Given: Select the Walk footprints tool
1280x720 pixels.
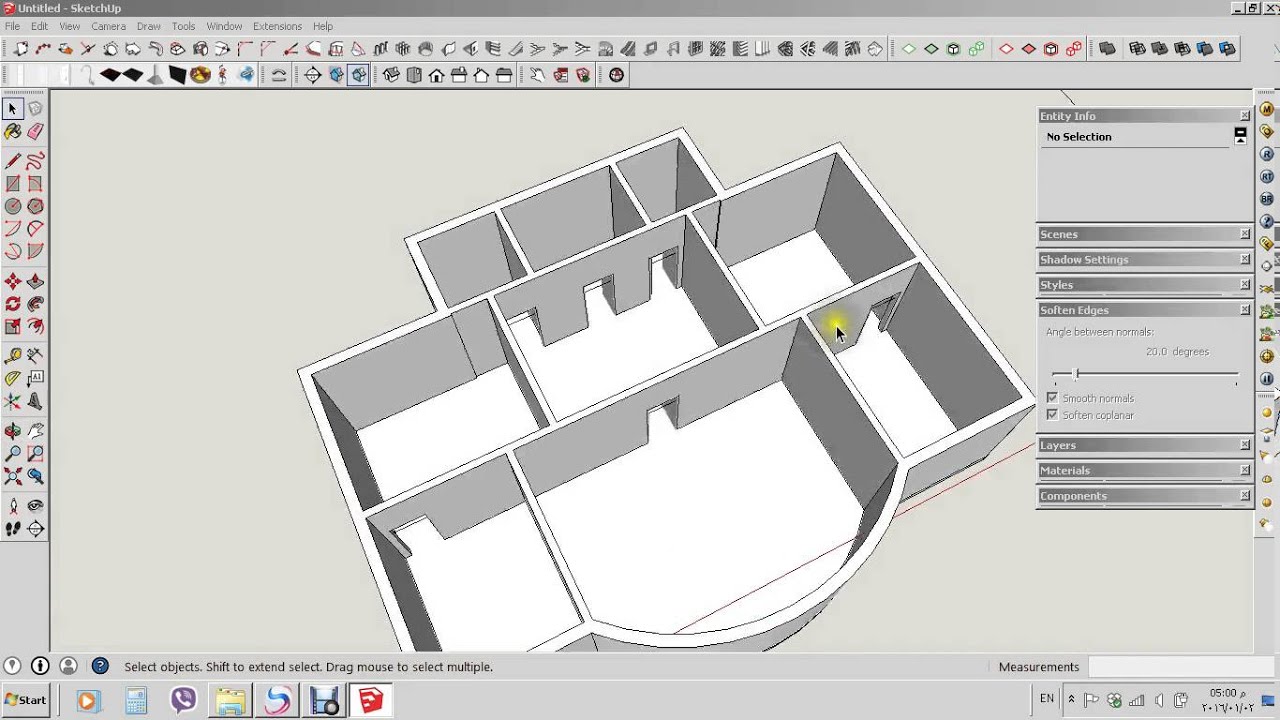Looking at the screenshot, I should click(13, 529).
